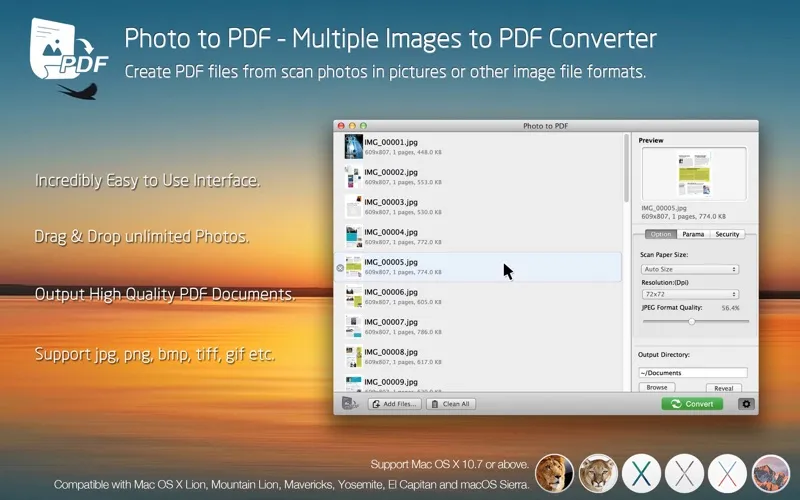Click the Reveal button
This screenshot has width=800, height=500.
pyautogui.click(x=723, y=388)
